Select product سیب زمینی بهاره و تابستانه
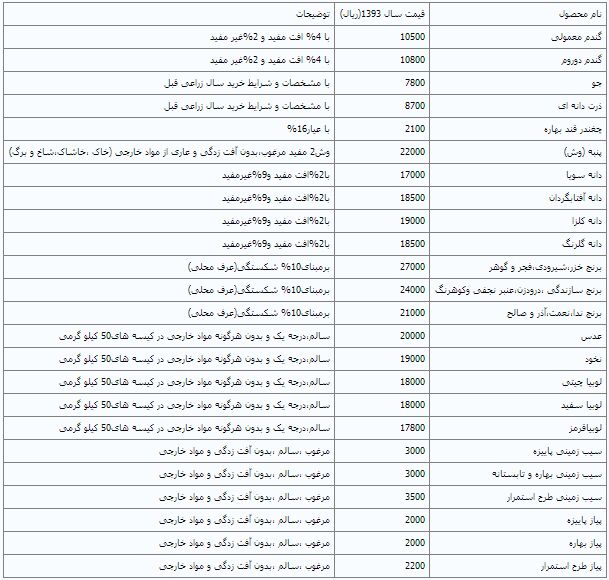 [546, 474]
